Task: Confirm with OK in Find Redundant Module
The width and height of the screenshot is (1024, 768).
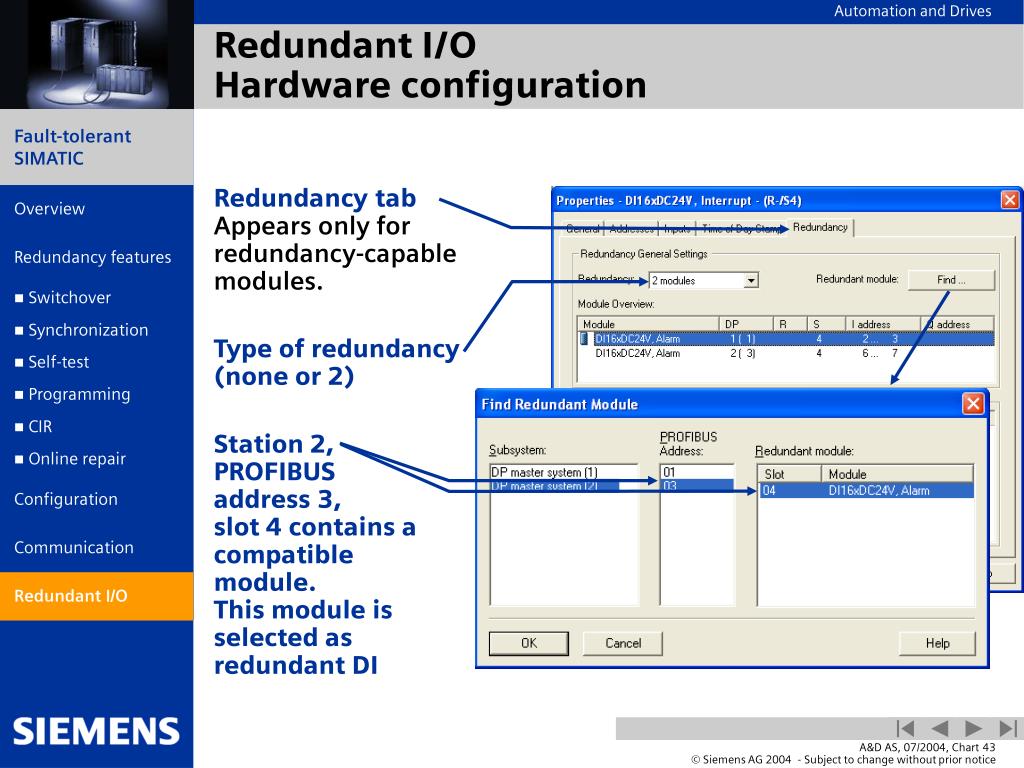Action: (x=528, y=643)
